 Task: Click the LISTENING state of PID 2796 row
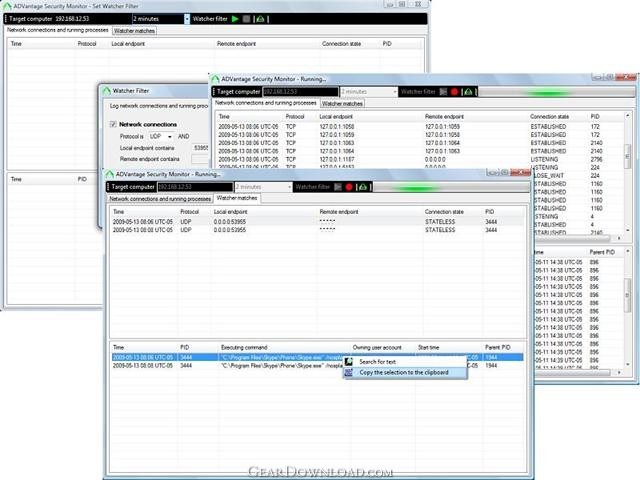(x=544, y=159)
